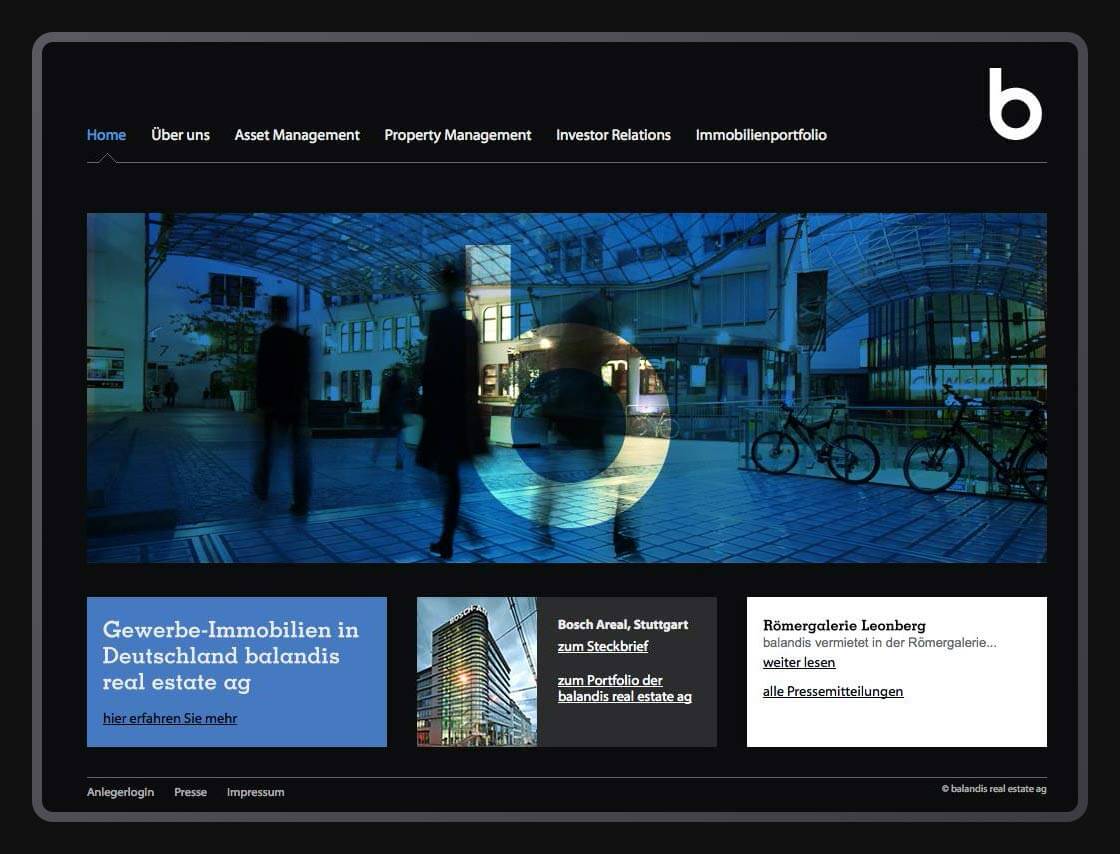This screenshot has height=854, width=1120.
Task: Navigate to Über uns
Action: [x=180, y=135]
